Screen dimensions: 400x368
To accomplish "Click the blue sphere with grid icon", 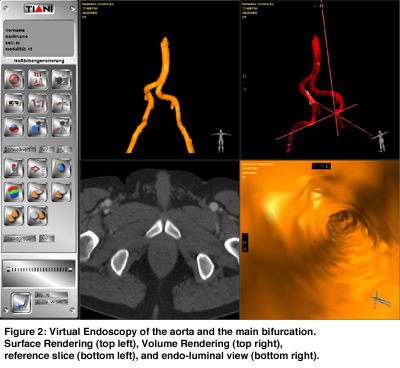I will 62,168.
